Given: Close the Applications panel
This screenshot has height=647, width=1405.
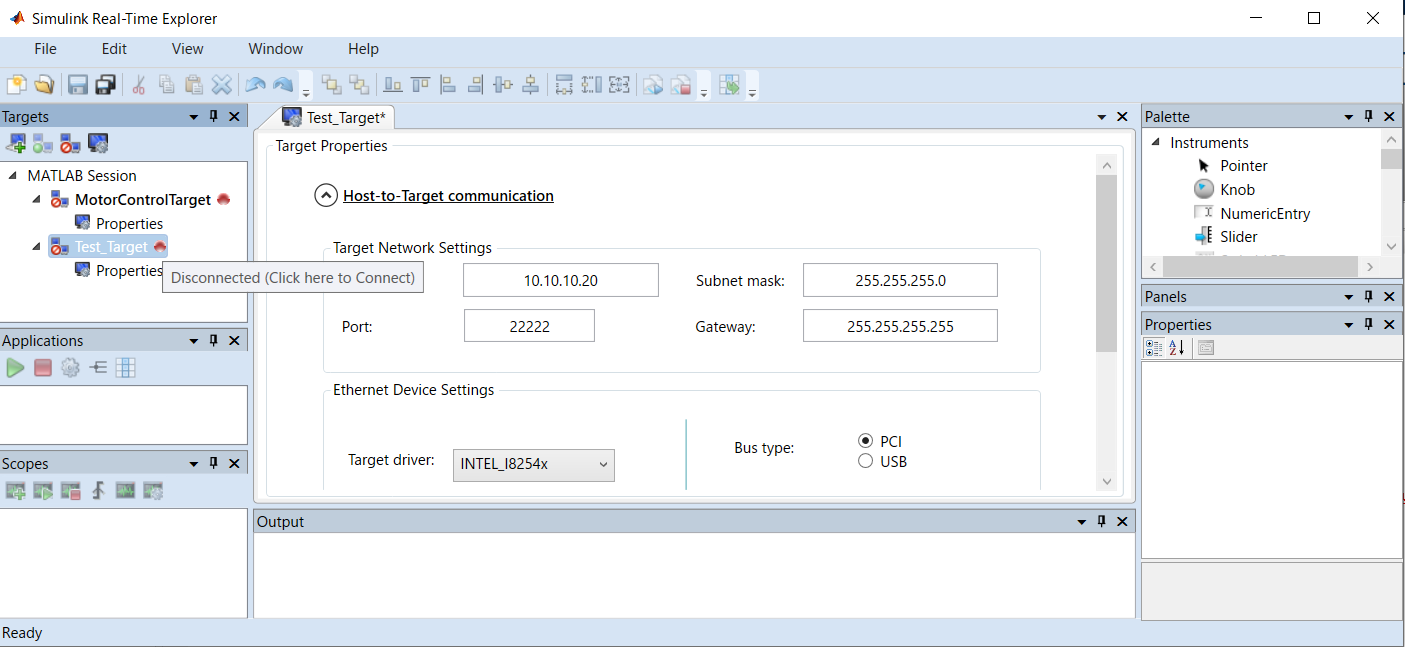Looking at the screenshot, I should coord(234,341).
